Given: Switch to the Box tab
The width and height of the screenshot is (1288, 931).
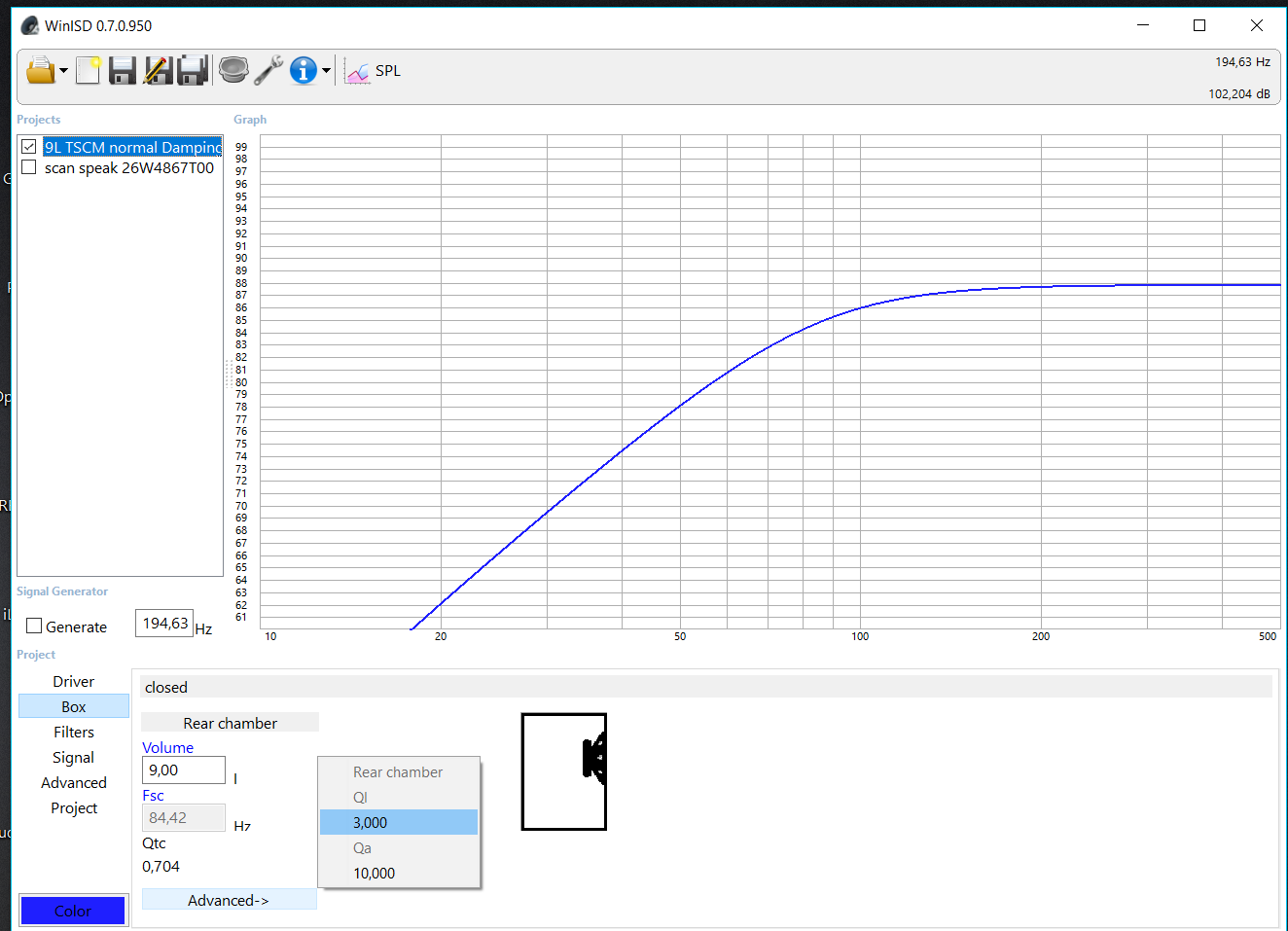Looking at the screenshot, I should (74, 706).
